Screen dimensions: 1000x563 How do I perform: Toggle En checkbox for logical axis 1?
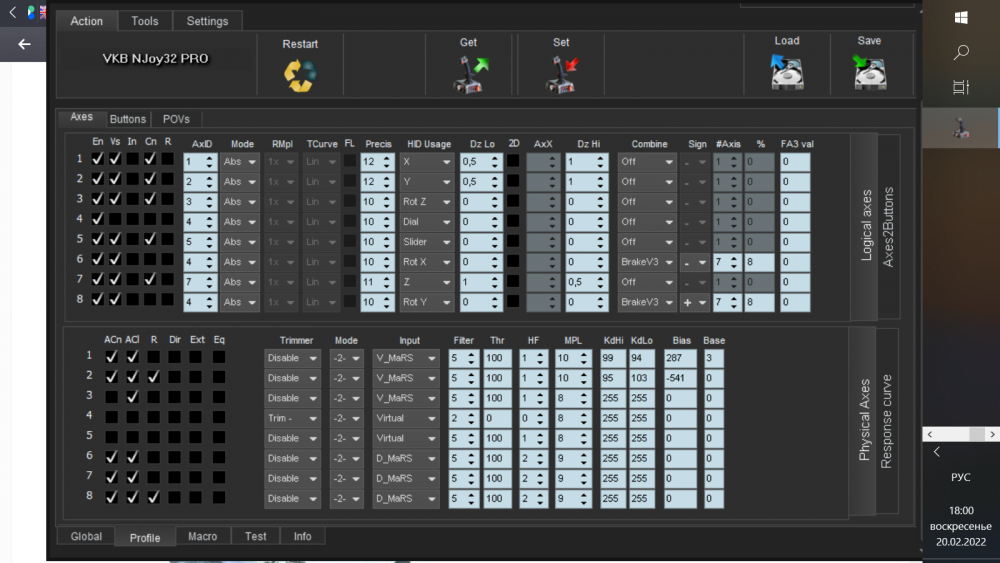(98, 159)
